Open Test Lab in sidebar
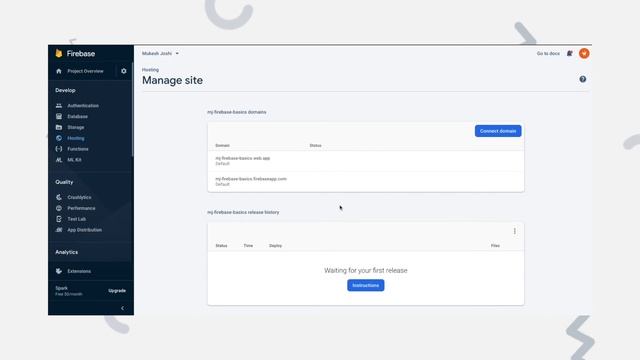This screenshot has height=360, width=640. 76,219
